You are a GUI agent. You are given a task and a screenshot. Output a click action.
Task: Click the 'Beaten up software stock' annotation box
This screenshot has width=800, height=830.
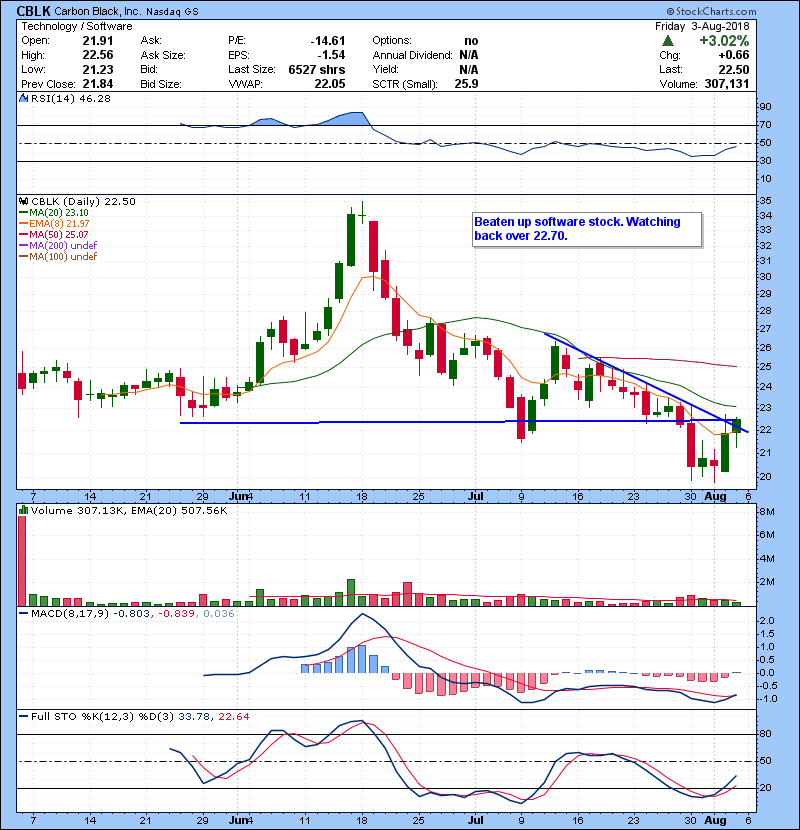(x=587, y=229)
